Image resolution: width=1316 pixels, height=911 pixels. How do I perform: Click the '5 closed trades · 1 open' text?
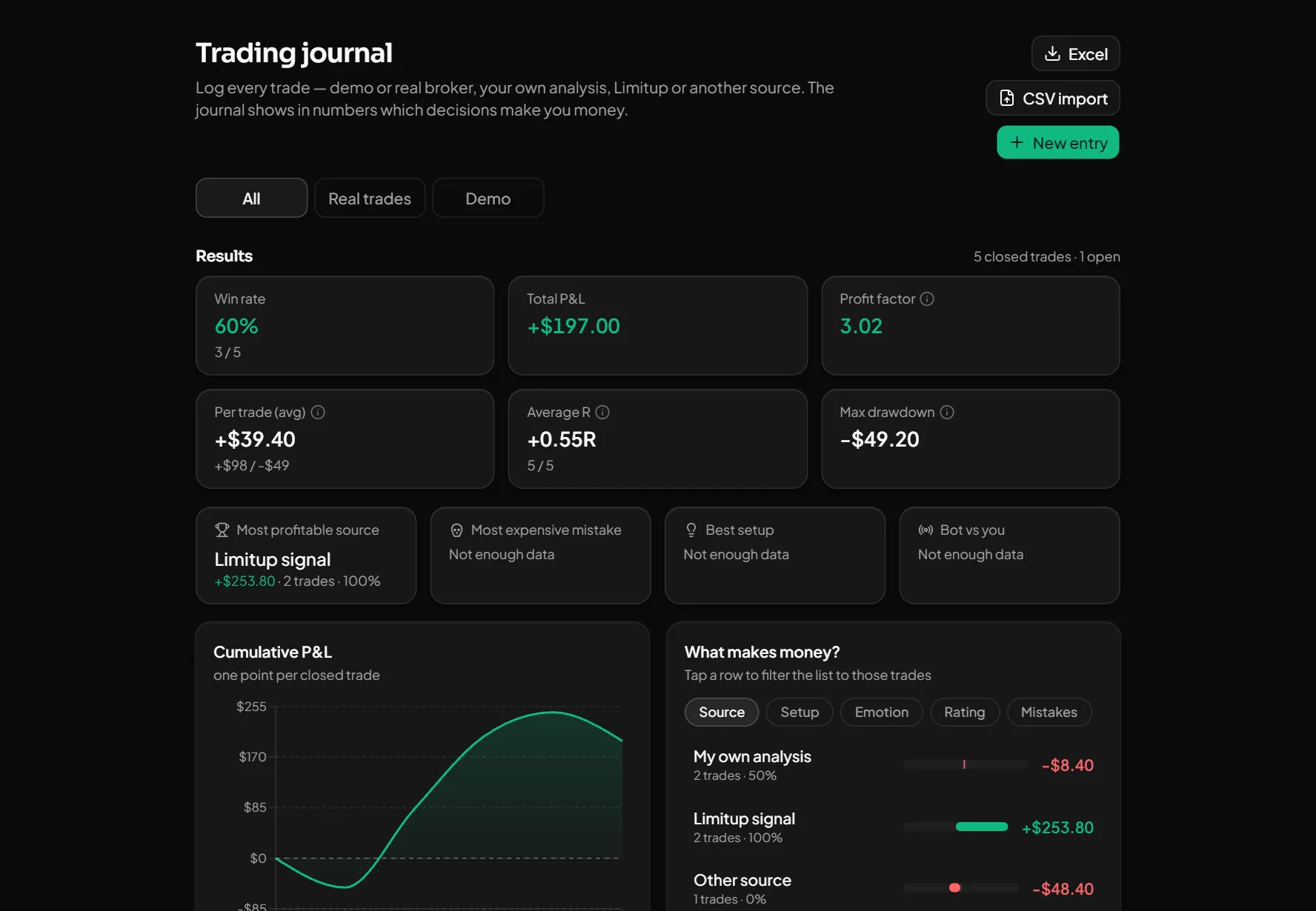click(1046, 256)
